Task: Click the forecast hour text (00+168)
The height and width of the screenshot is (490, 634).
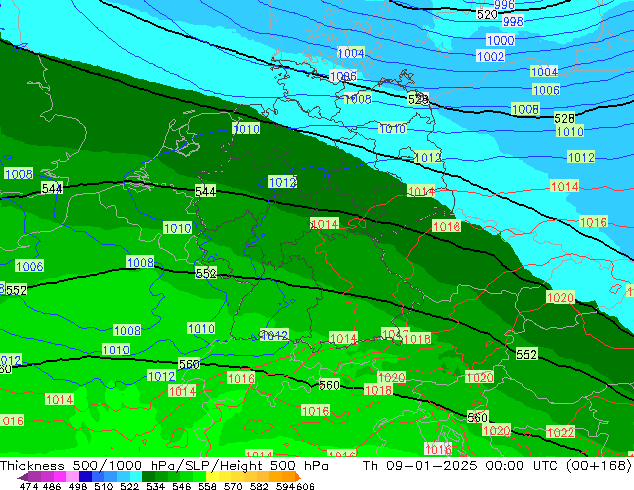Action: point(598,465)
